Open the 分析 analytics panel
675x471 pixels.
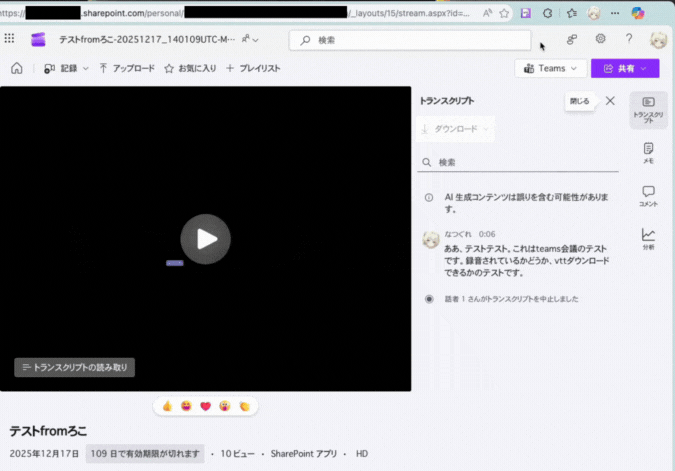click(648, 238)
